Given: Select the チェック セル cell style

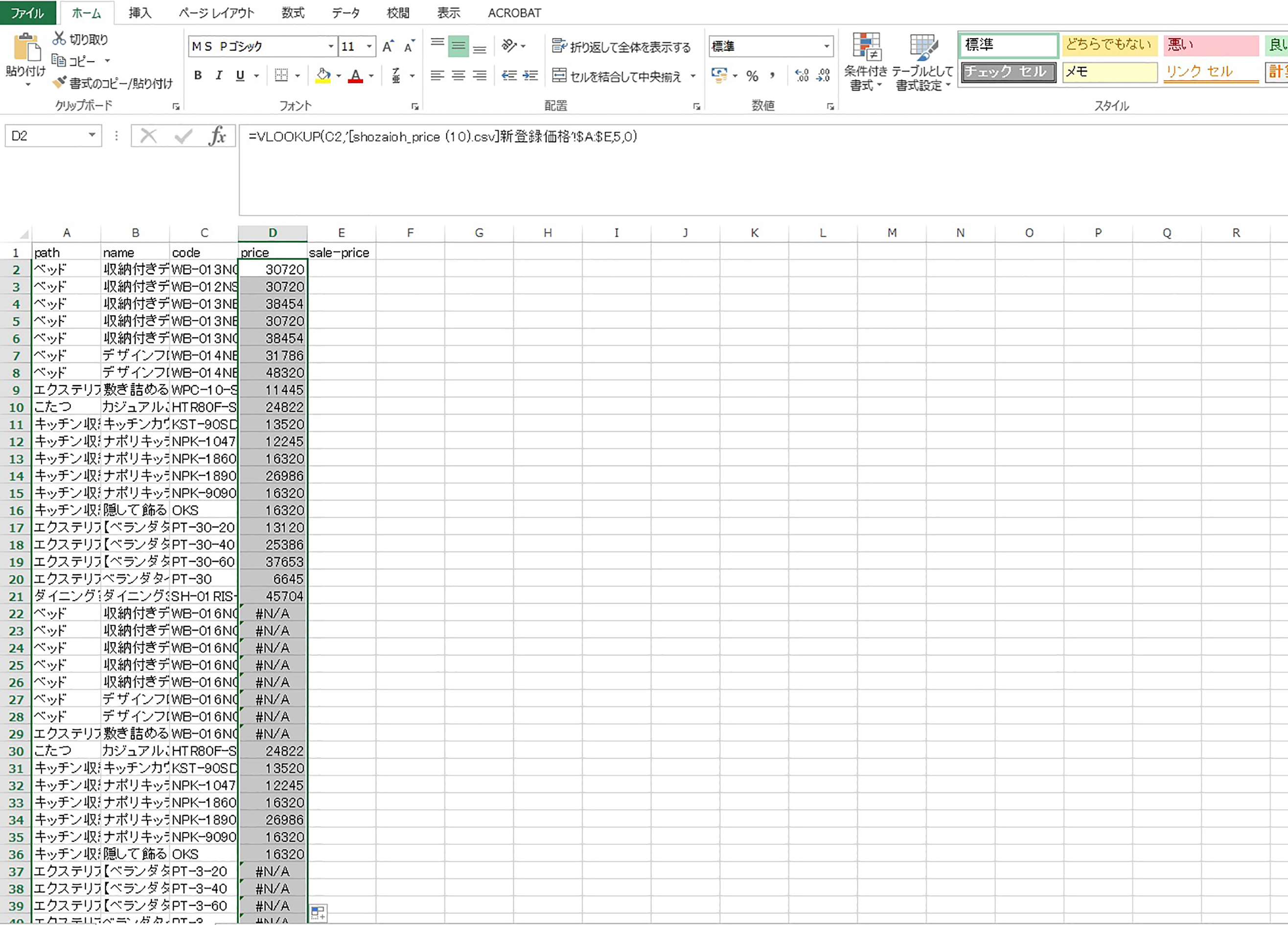Looking at the screenshot, I should point(1009,72).
